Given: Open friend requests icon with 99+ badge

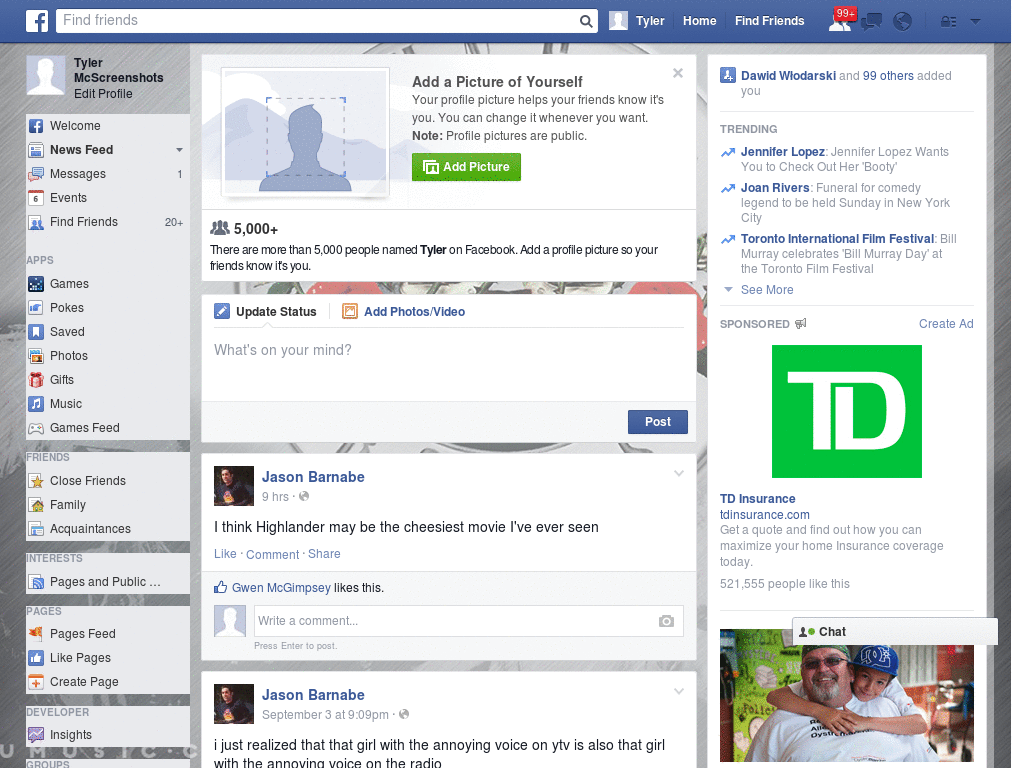Looking at the screenshot, I should (841, 20).
